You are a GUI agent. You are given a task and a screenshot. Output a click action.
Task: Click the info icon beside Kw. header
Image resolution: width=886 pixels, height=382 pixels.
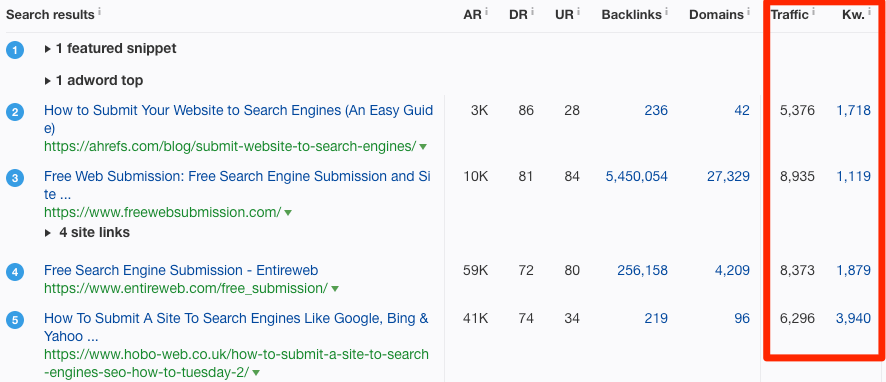[x=870, y=11]
